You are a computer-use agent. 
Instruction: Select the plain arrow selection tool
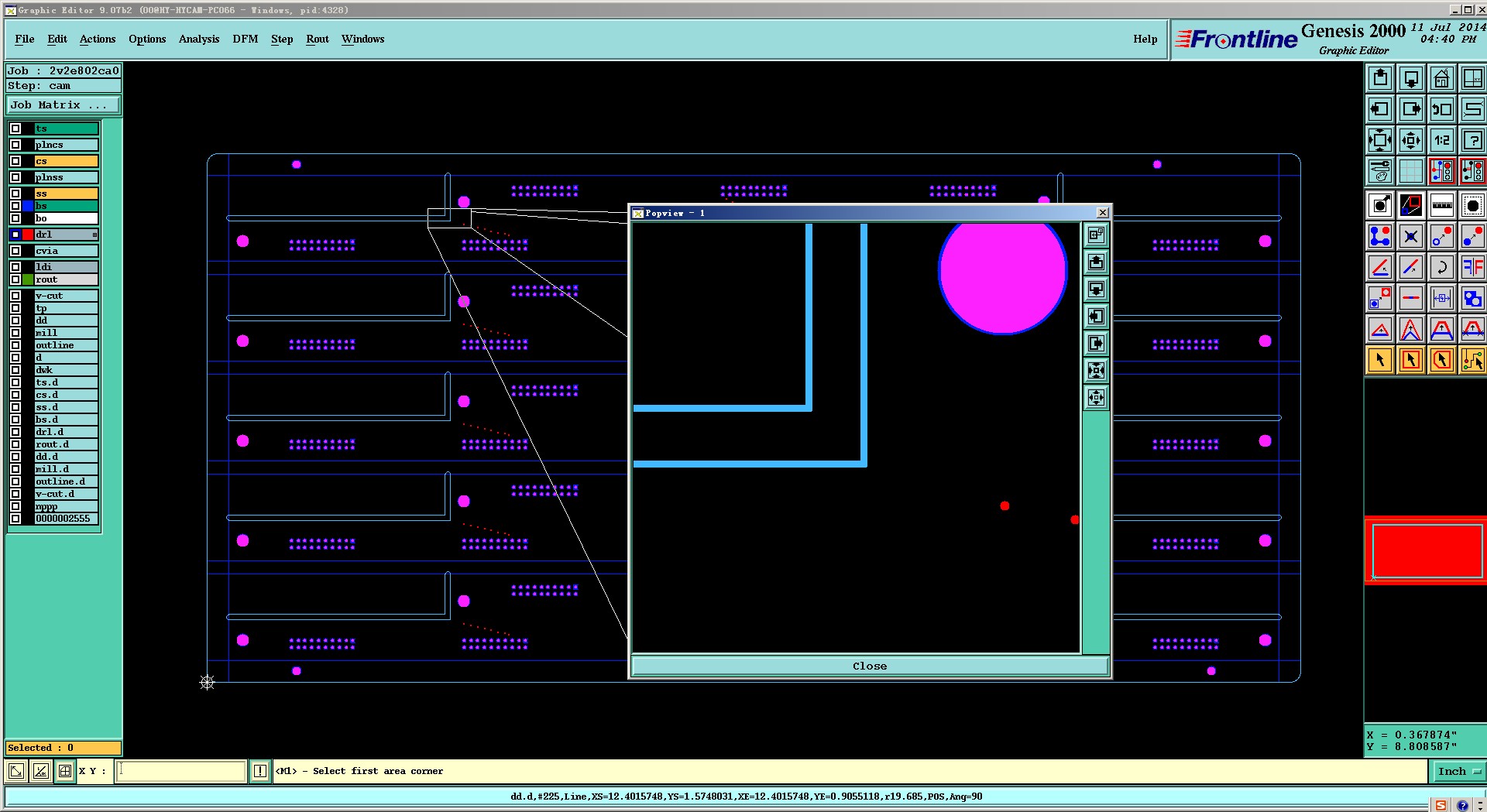click(1380, 360)
